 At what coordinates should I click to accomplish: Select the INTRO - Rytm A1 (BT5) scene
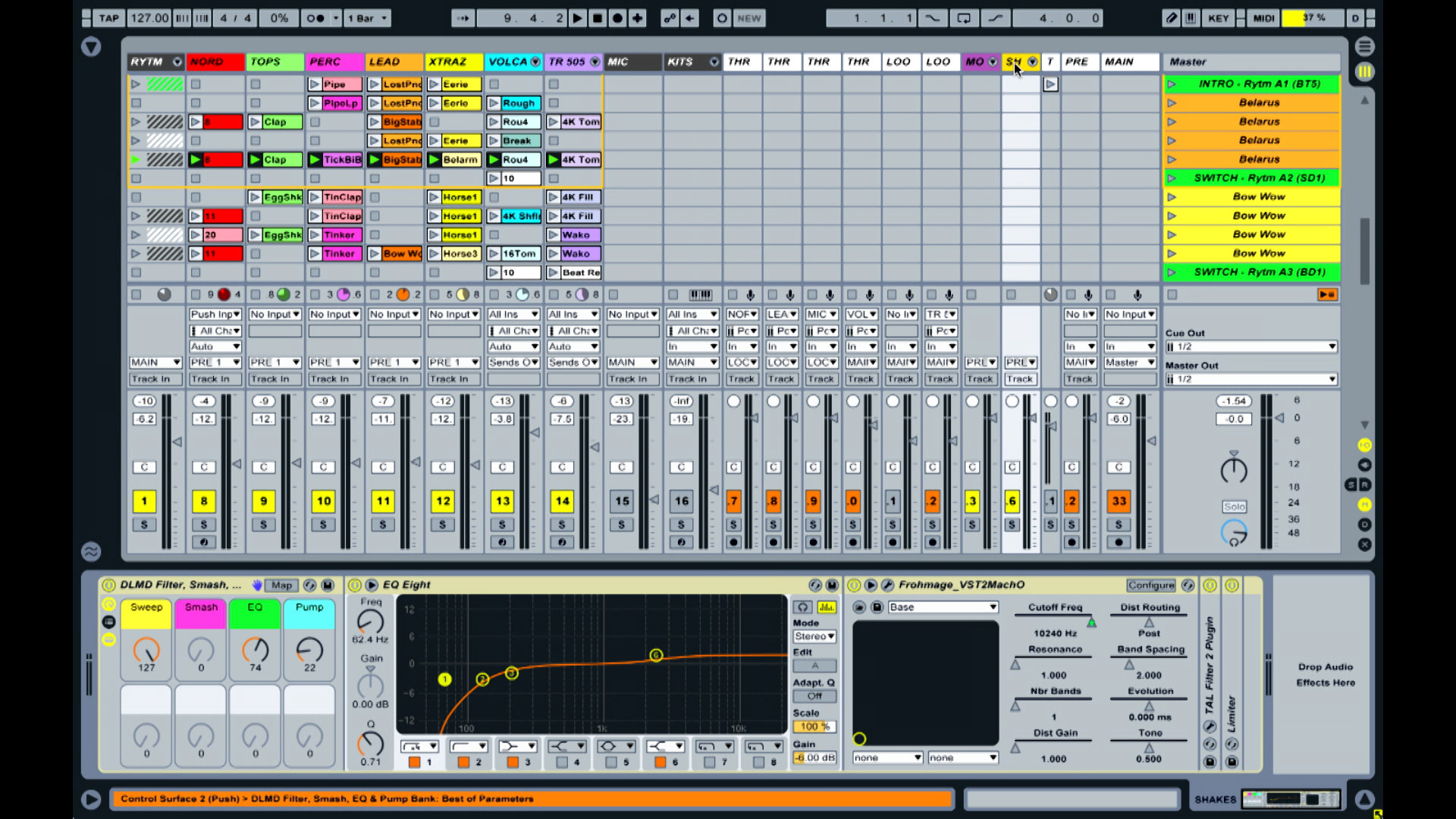pos(1259,83)
